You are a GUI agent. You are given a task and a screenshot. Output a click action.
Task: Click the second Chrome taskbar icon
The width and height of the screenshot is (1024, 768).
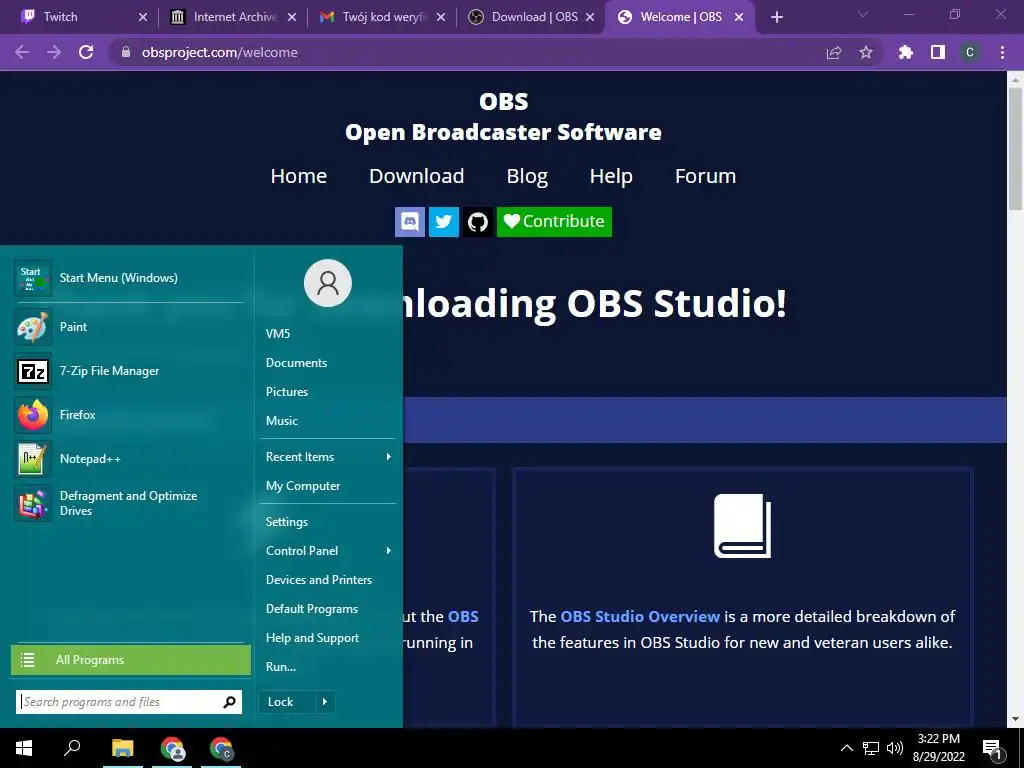pyautogui.click(x=221, y=748)
